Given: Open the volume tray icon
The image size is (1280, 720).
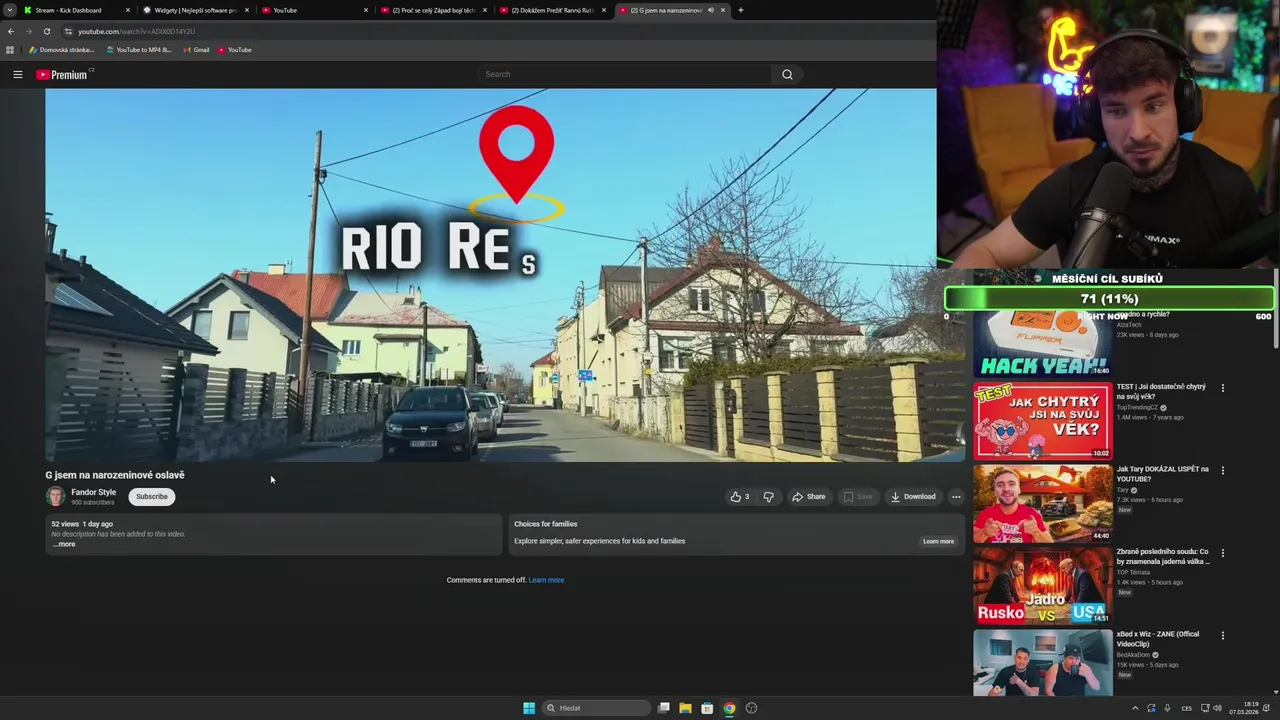Looking at the screenshot, I should [1217, 708].
